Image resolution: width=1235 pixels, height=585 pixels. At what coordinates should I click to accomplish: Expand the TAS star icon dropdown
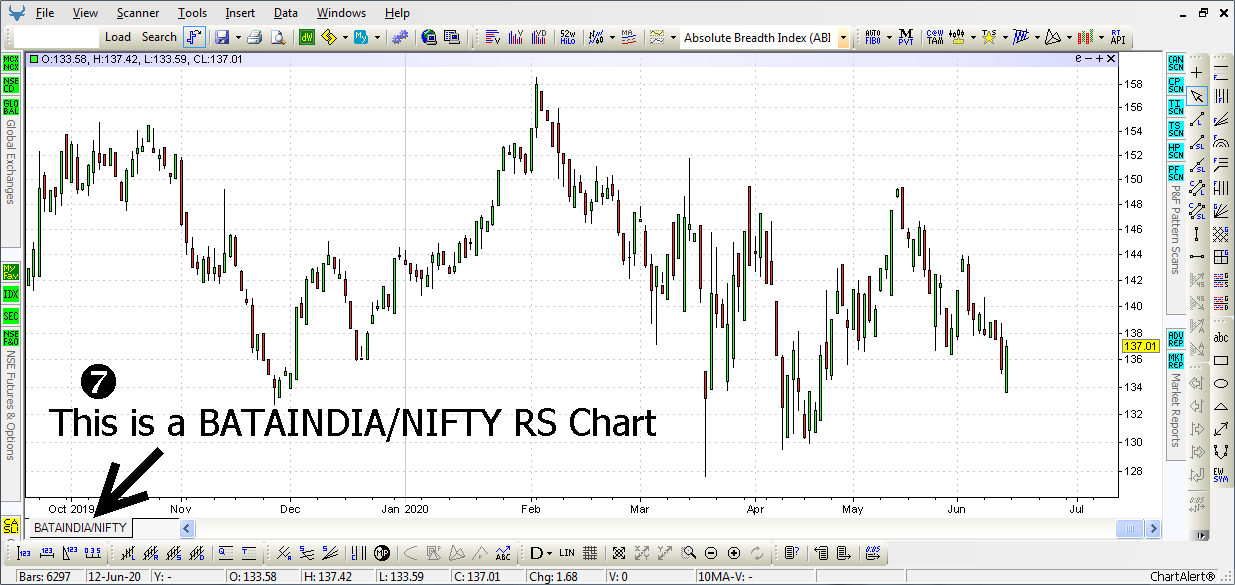(x=1004, y=37)
